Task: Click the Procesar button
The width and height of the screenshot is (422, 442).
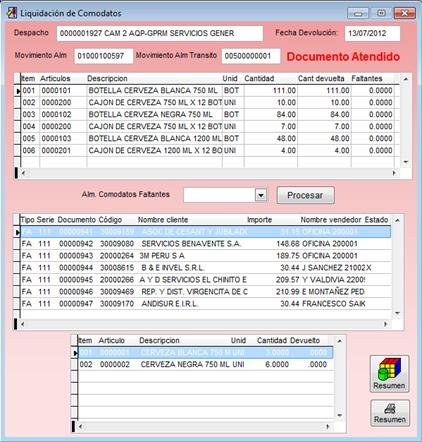Action: (x=305, y=195)
